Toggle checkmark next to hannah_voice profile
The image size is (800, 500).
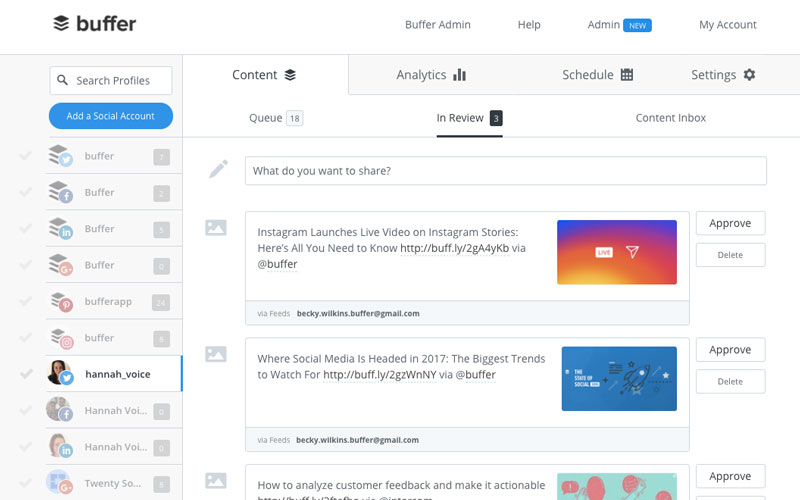(x=26, y=374)
